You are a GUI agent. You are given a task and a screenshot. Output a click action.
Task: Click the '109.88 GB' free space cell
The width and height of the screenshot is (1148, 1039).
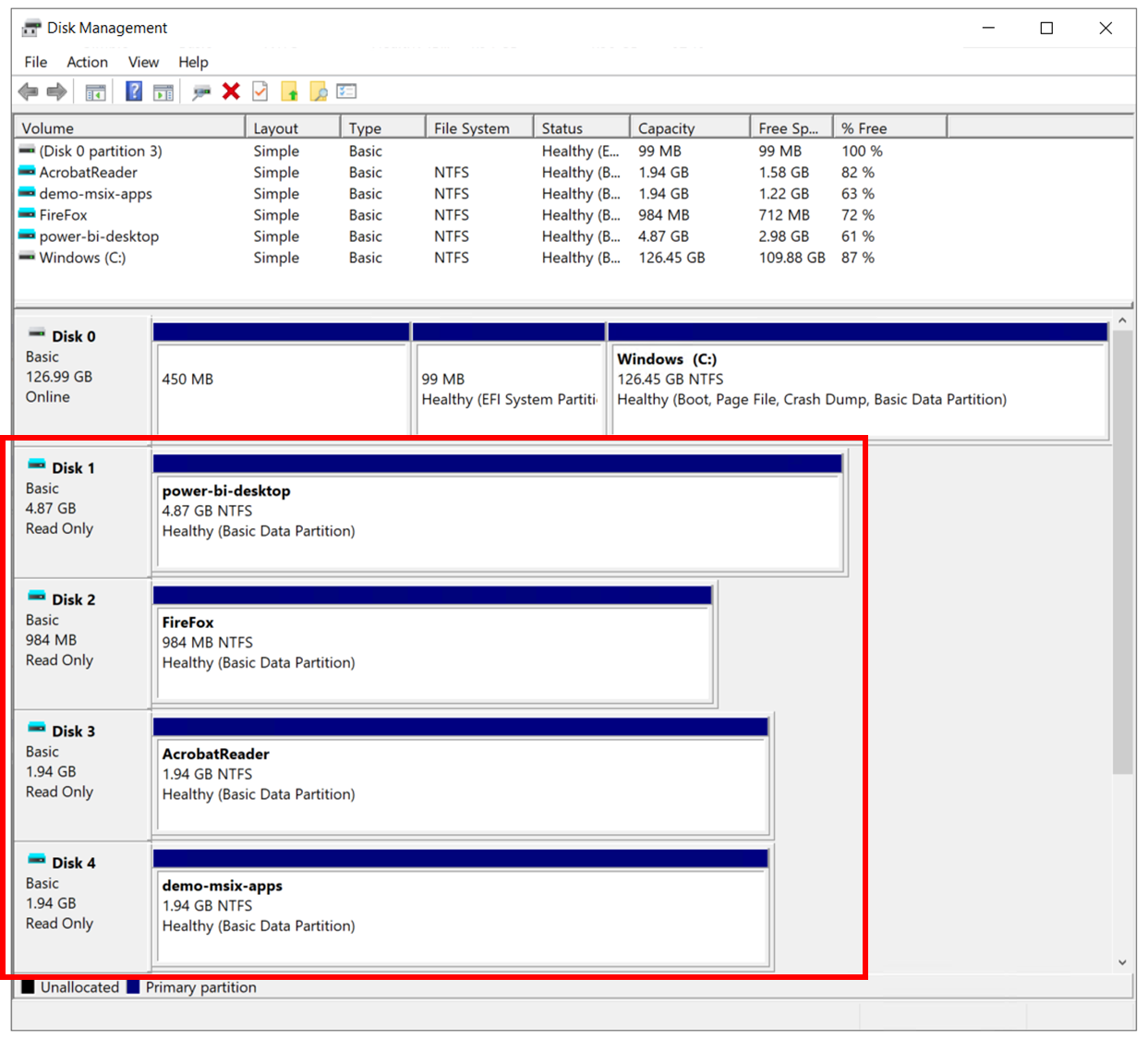pos(792,258)
